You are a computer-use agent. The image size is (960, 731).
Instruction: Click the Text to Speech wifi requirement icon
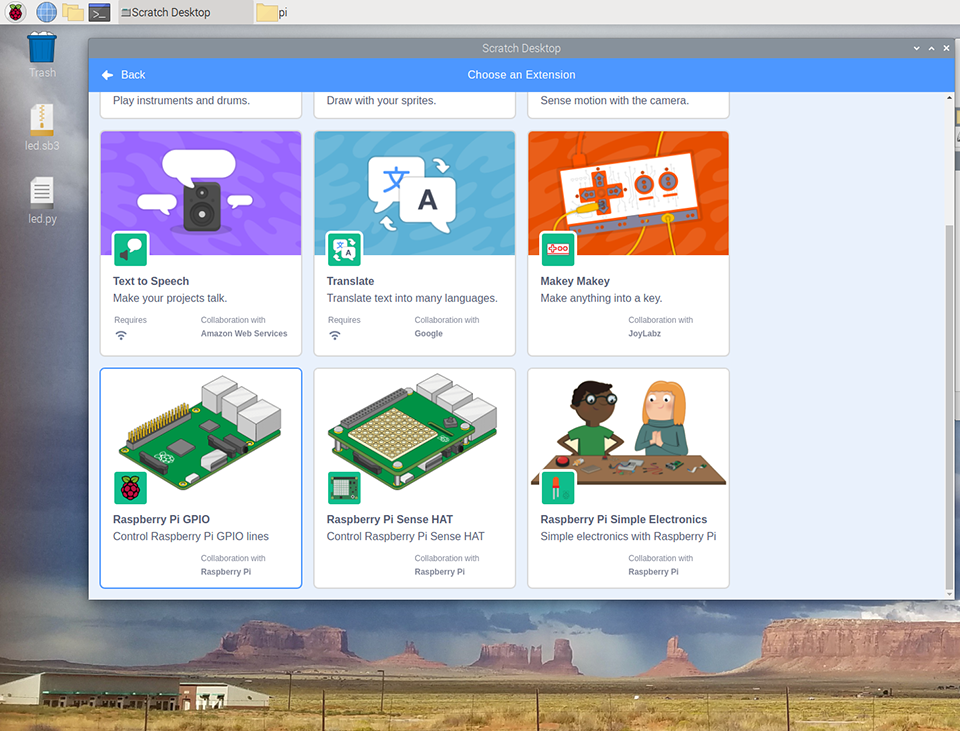(x=121, y=336)
